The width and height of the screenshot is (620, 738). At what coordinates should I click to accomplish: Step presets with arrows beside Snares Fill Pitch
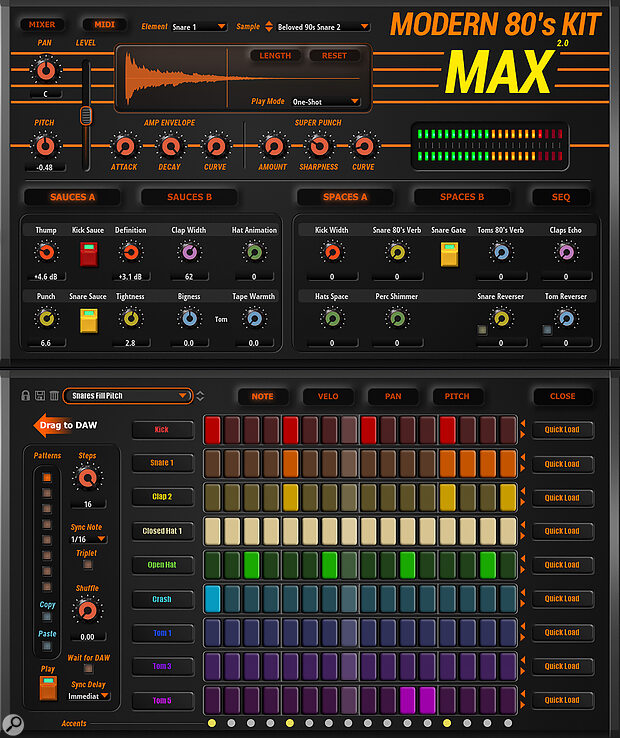point(200,396)
